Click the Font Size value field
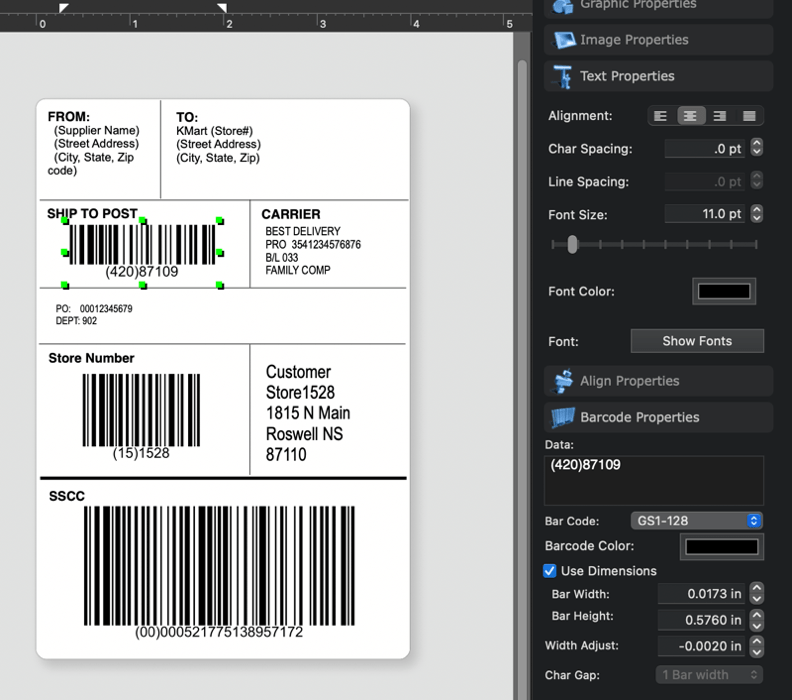 pos(705,214)
